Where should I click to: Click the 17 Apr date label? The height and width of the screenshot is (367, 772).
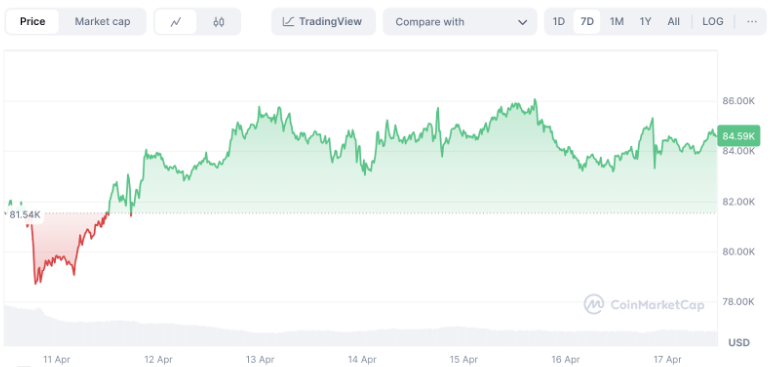(x=668, y=359)
